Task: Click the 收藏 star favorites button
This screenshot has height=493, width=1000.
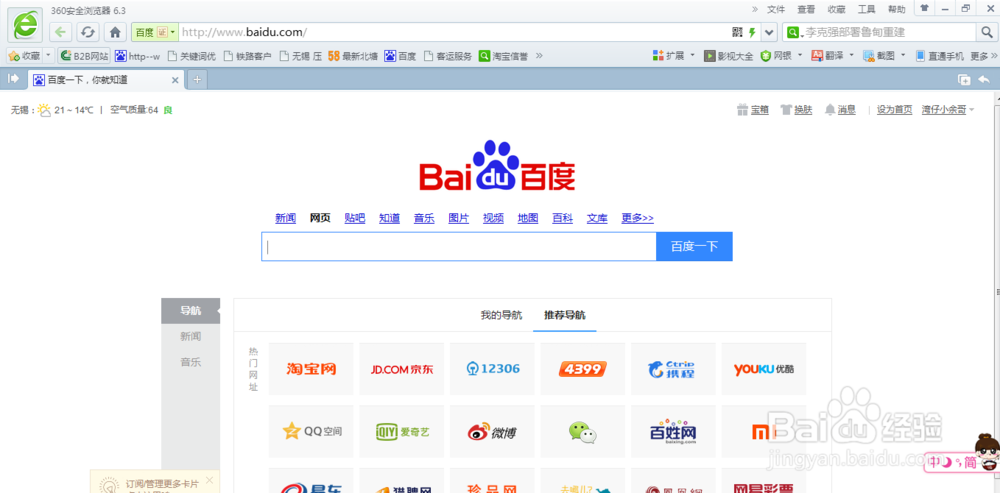Action: [24, 56]
